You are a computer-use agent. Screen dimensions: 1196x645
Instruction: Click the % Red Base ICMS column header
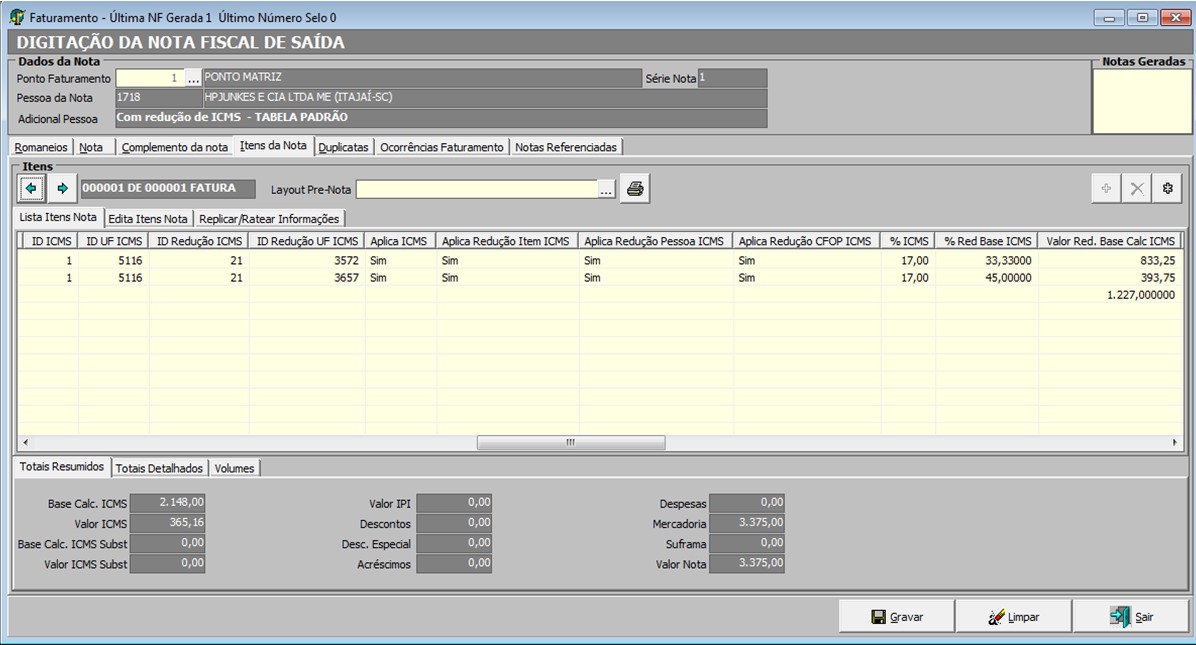point(986,241)
